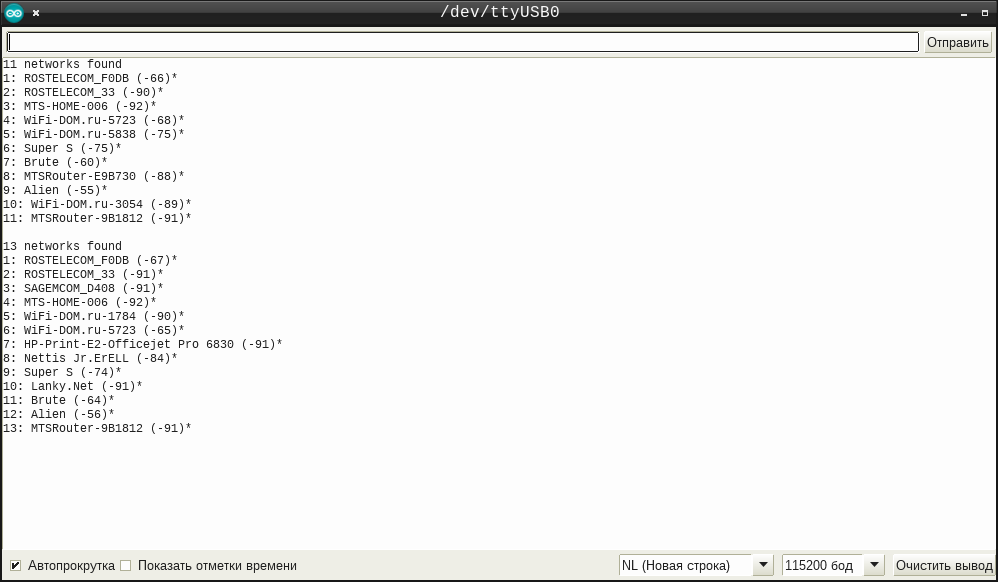This screenshot has width=998, height=582.
Task: Enable Показать отметки времени timestamps checkbox
Action: (125, 565)
